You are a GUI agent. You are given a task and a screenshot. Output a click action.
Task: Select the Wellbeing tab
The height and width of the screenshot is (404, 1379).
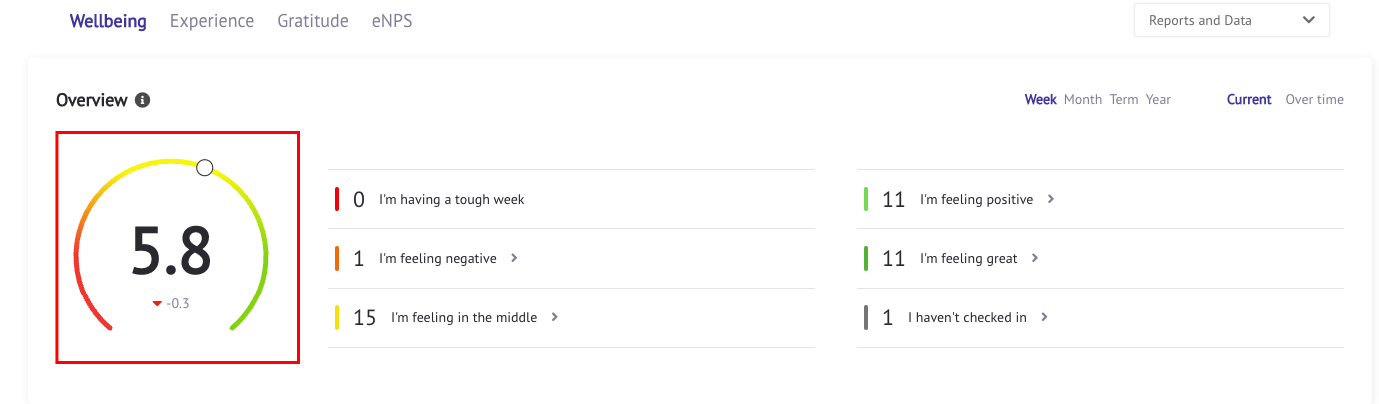coord(108,21)
